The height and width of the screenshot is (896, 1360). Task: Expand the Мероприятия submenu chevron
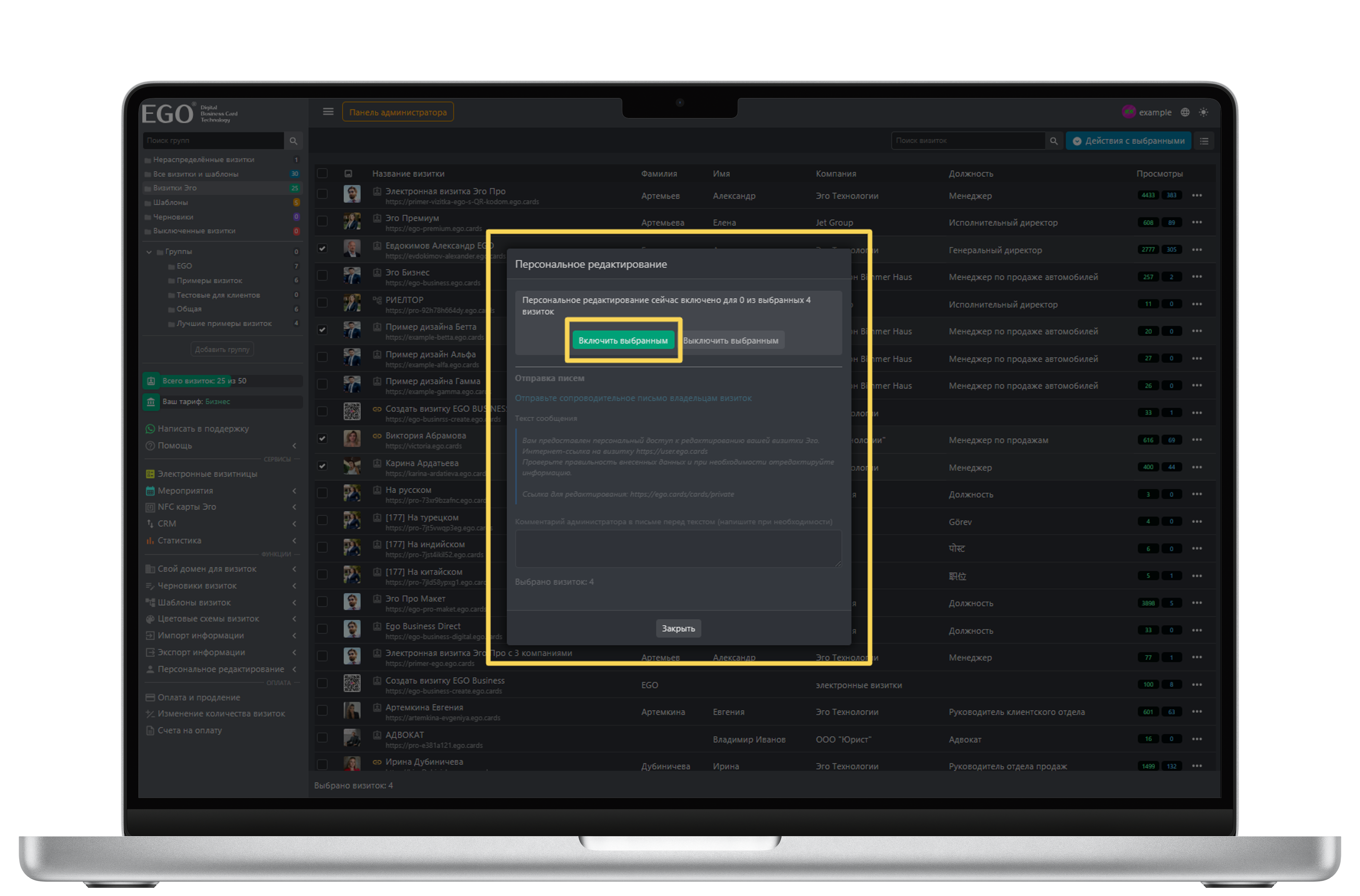tap(294, 491)
